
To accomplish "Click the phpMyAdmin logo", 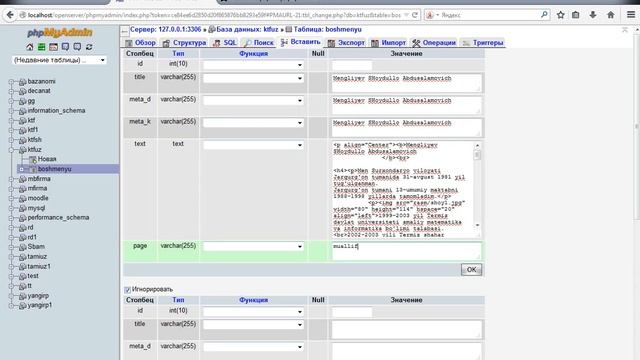I will 60,33.
